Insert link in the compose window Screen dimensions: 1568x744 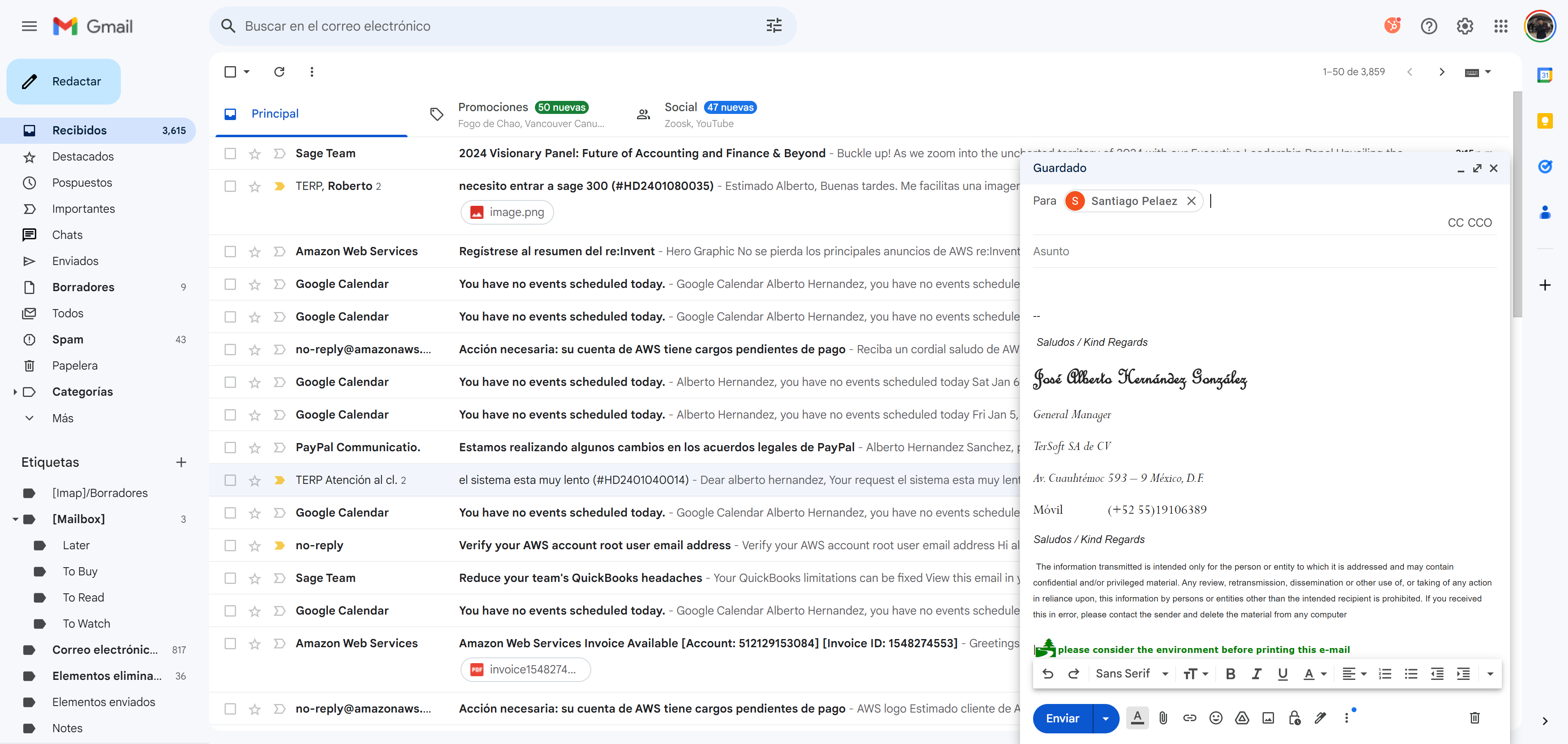pyautogui.click(x=1189, y=718)
